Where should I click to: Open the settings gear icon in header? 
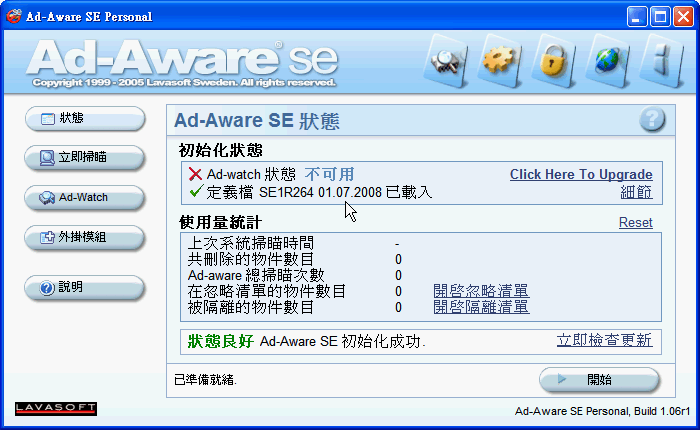point(500,60)
